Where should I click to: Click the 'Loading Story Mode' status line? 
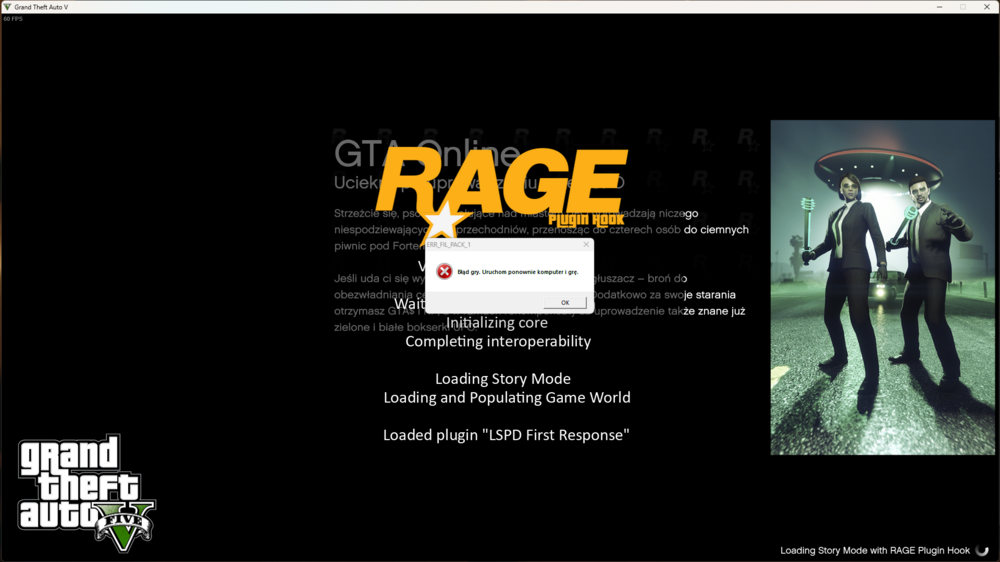point(503,379)
